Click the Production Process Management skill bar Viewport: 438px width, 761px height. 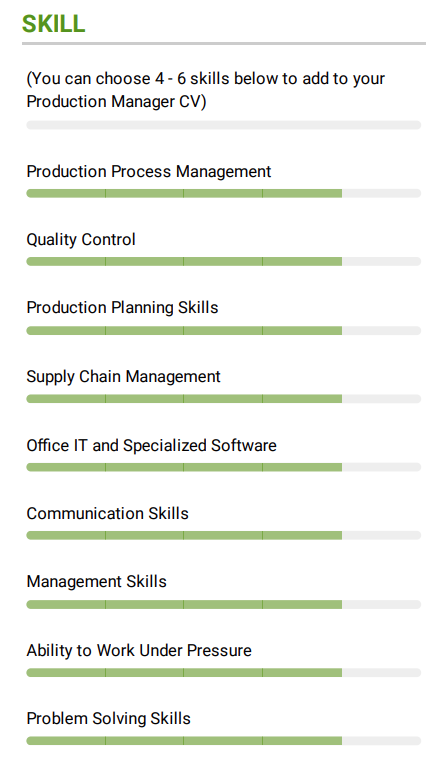[223, 193]
